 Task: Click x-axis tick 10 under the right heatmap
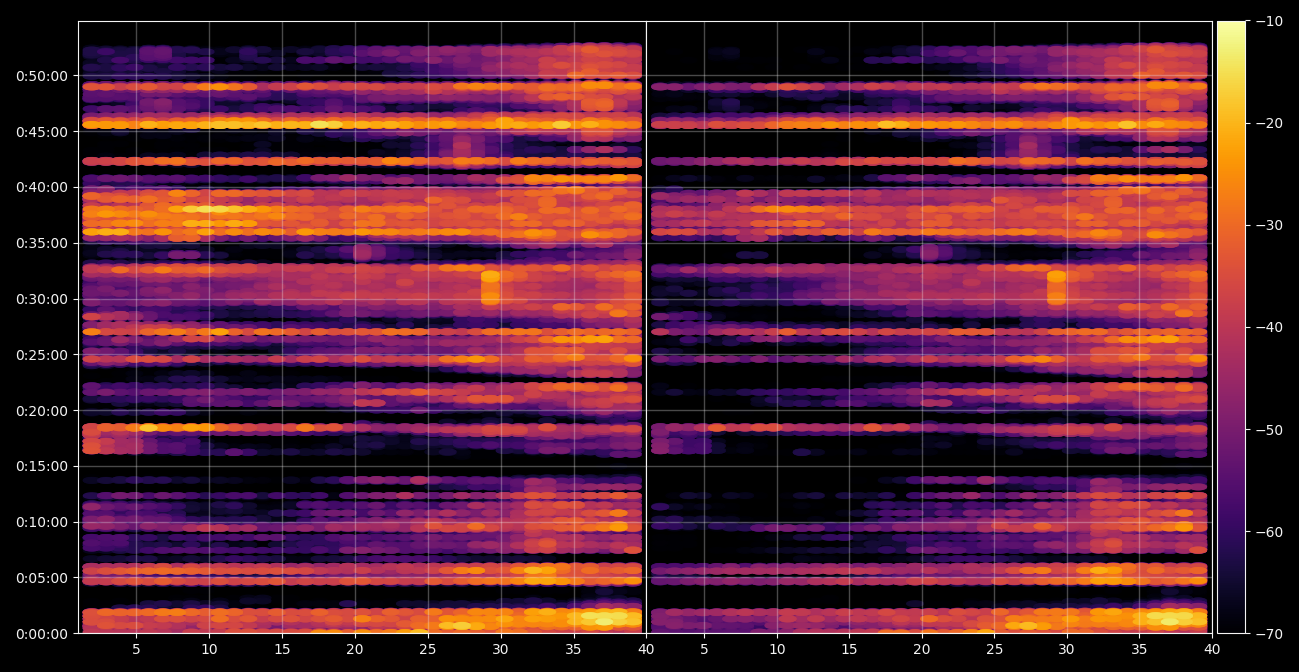point(777,649)
